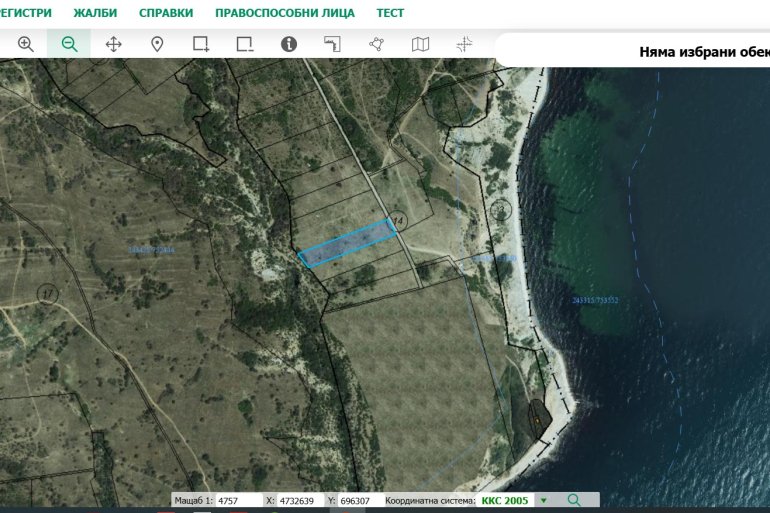
Task: Click the green coordinate search button
Action: point(574,500)
